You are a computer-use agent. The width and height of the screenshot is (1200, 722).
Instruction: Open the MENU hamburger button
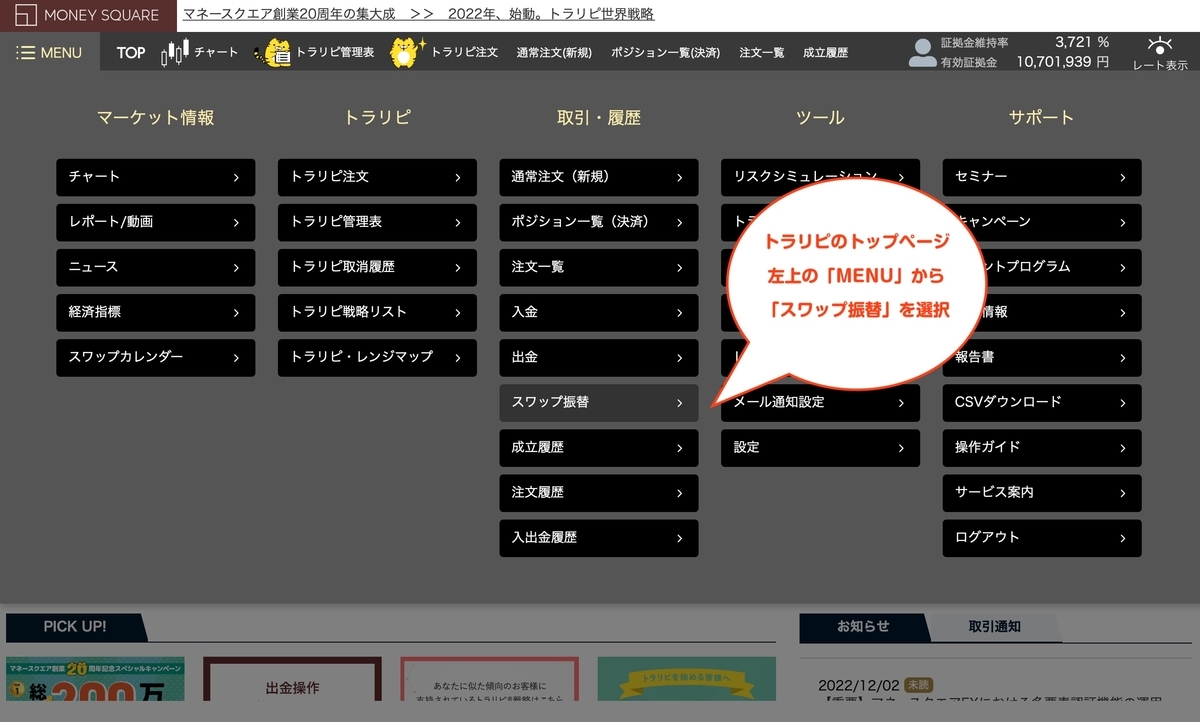click(50, 53)
